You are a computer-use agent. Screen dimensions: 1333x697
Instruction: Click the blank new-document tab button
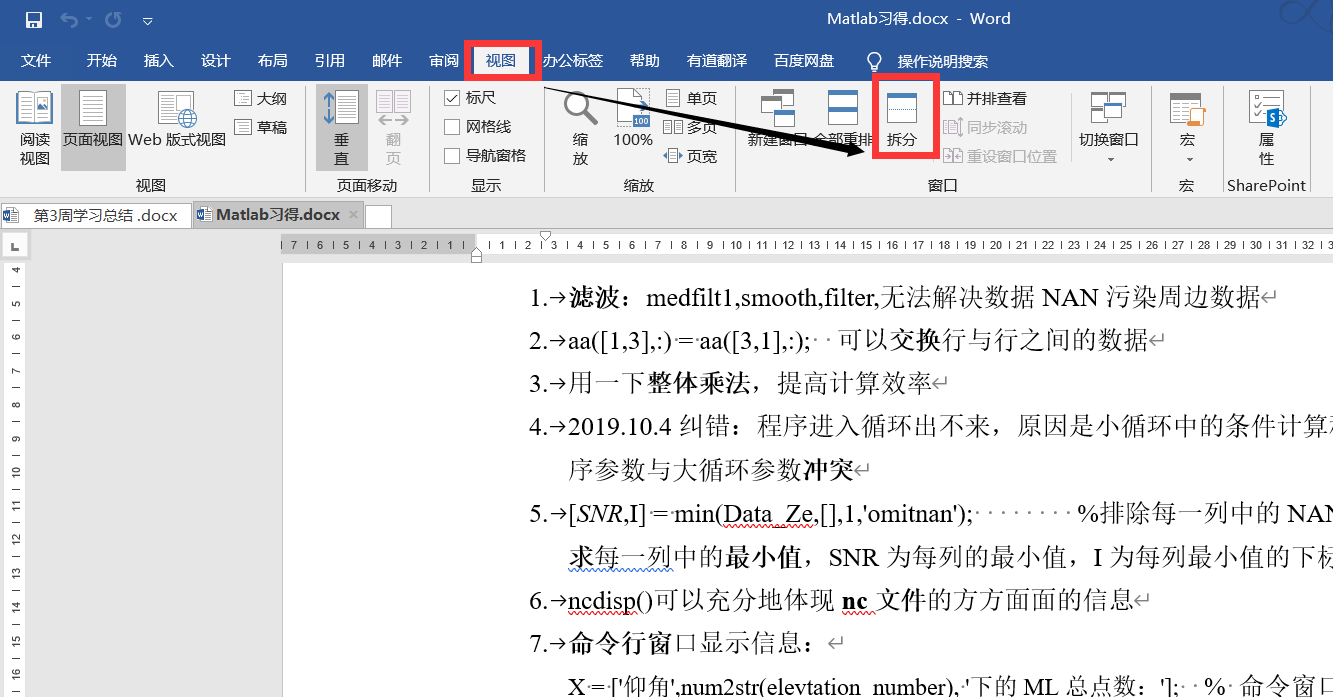click(378, 216)
